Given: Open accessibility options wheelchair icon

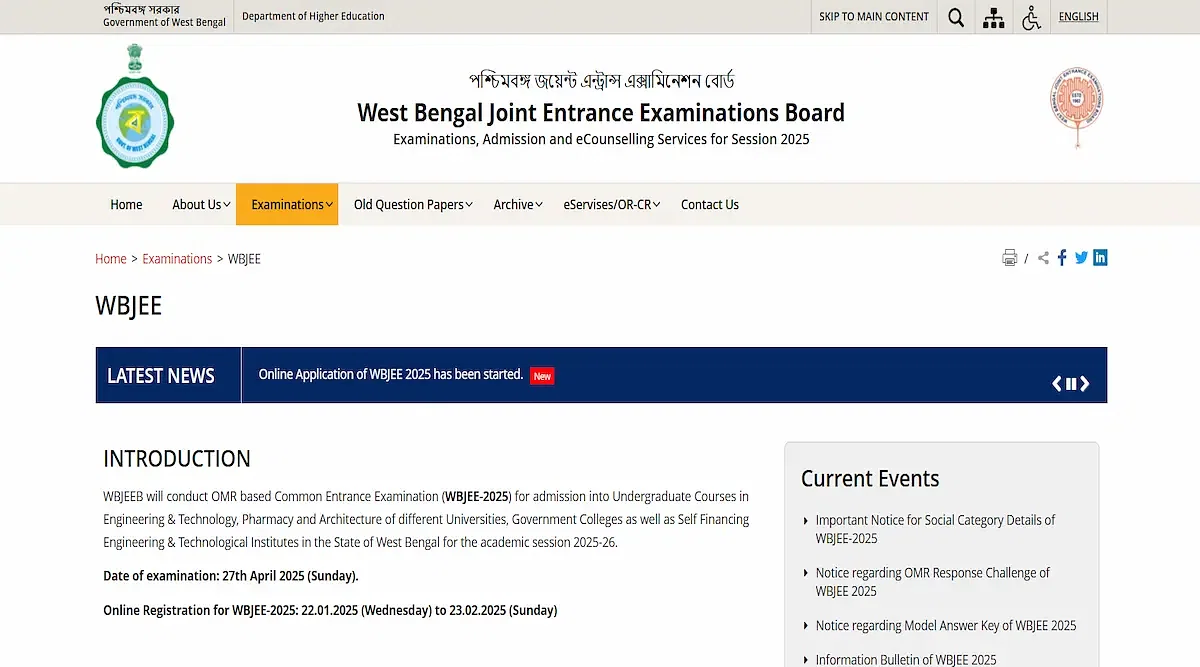Looking at the screenshot, I should [1031, 17].
